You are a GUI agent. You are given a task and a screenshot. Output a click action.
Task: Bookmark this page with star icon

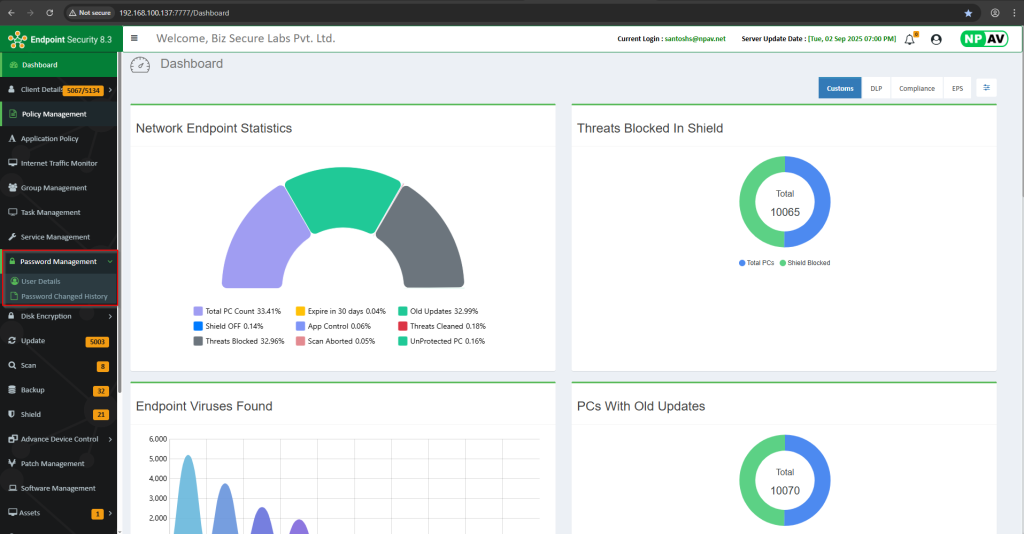(x=968, y=13)
